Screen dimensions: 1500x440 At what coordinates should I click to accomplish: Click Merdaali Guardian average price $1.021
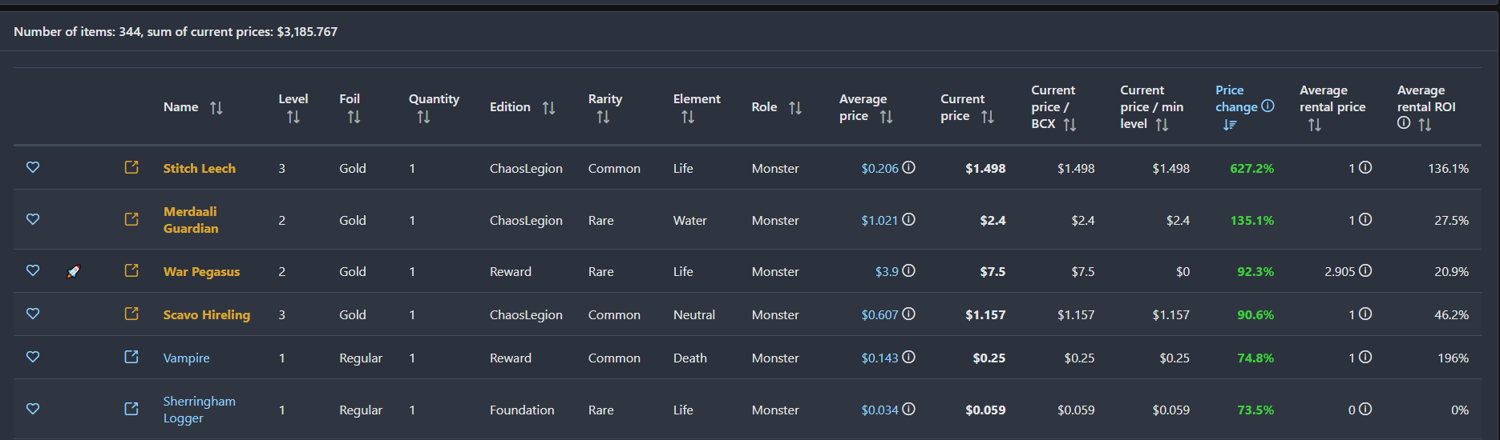[879, 220]
